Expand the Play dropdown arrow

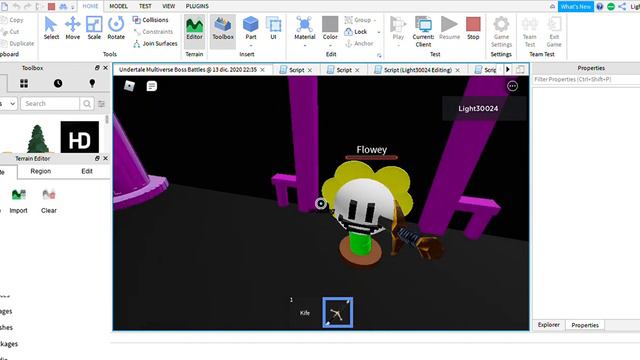point(398,45)
